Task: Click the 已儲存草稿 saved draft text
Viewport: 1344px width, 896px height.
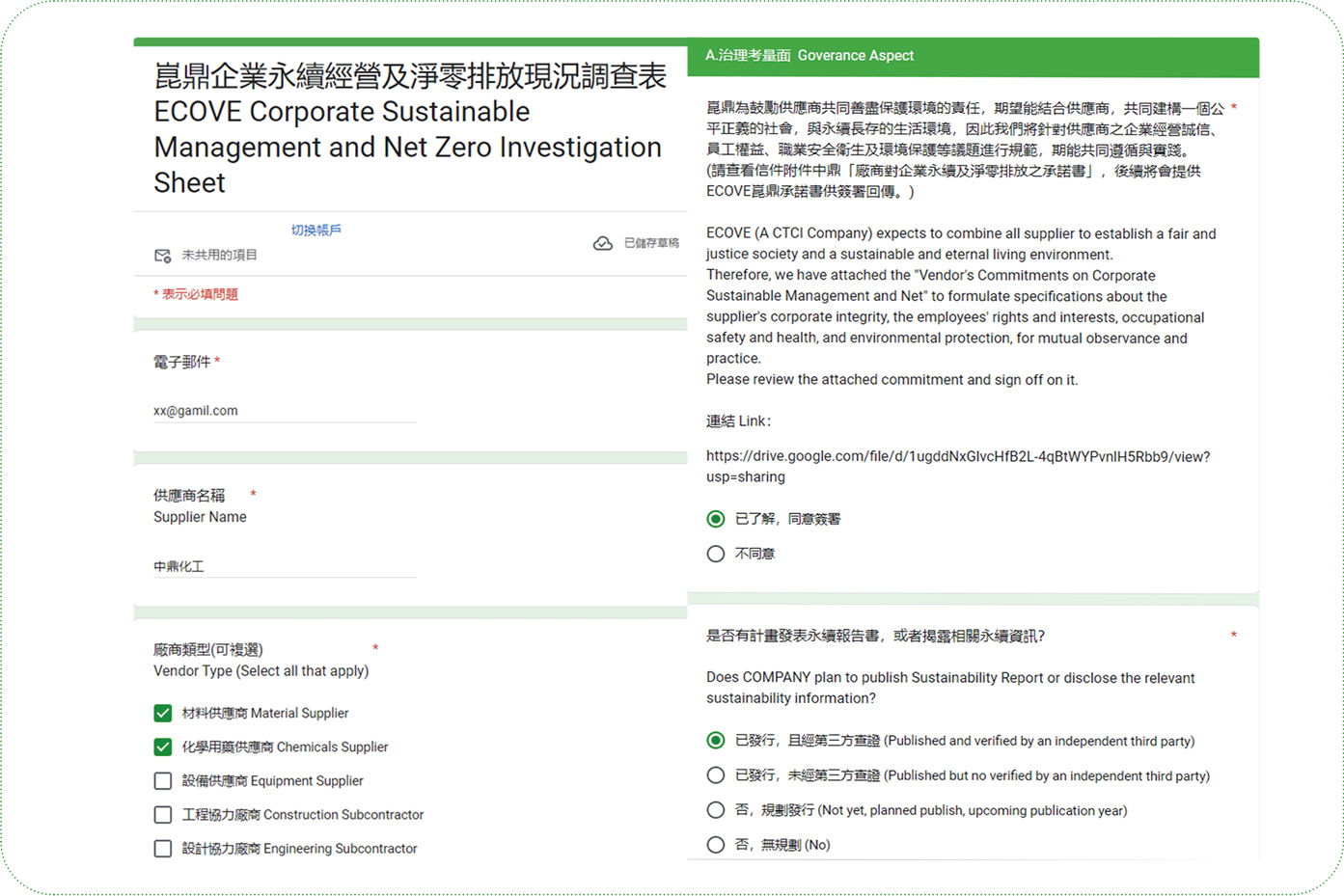Action: click(x=651, y=243)
